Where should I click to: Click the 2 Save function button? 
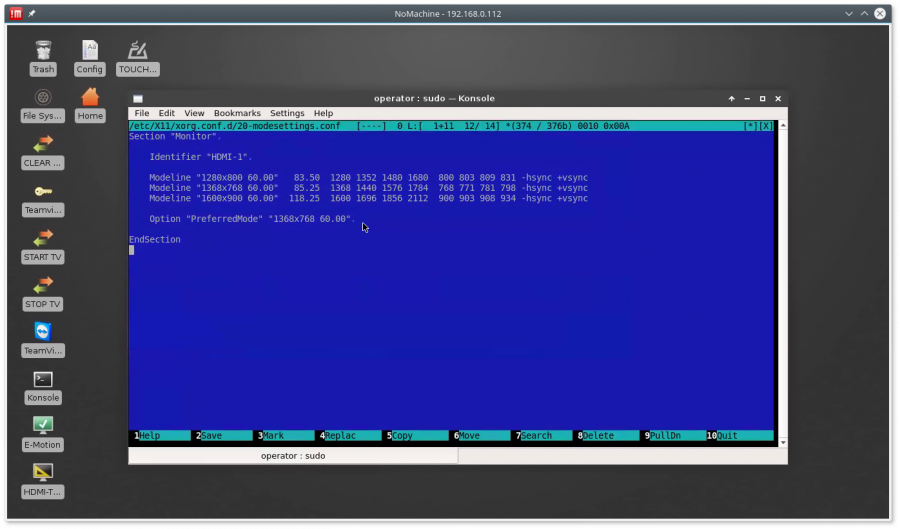(222, 436)
